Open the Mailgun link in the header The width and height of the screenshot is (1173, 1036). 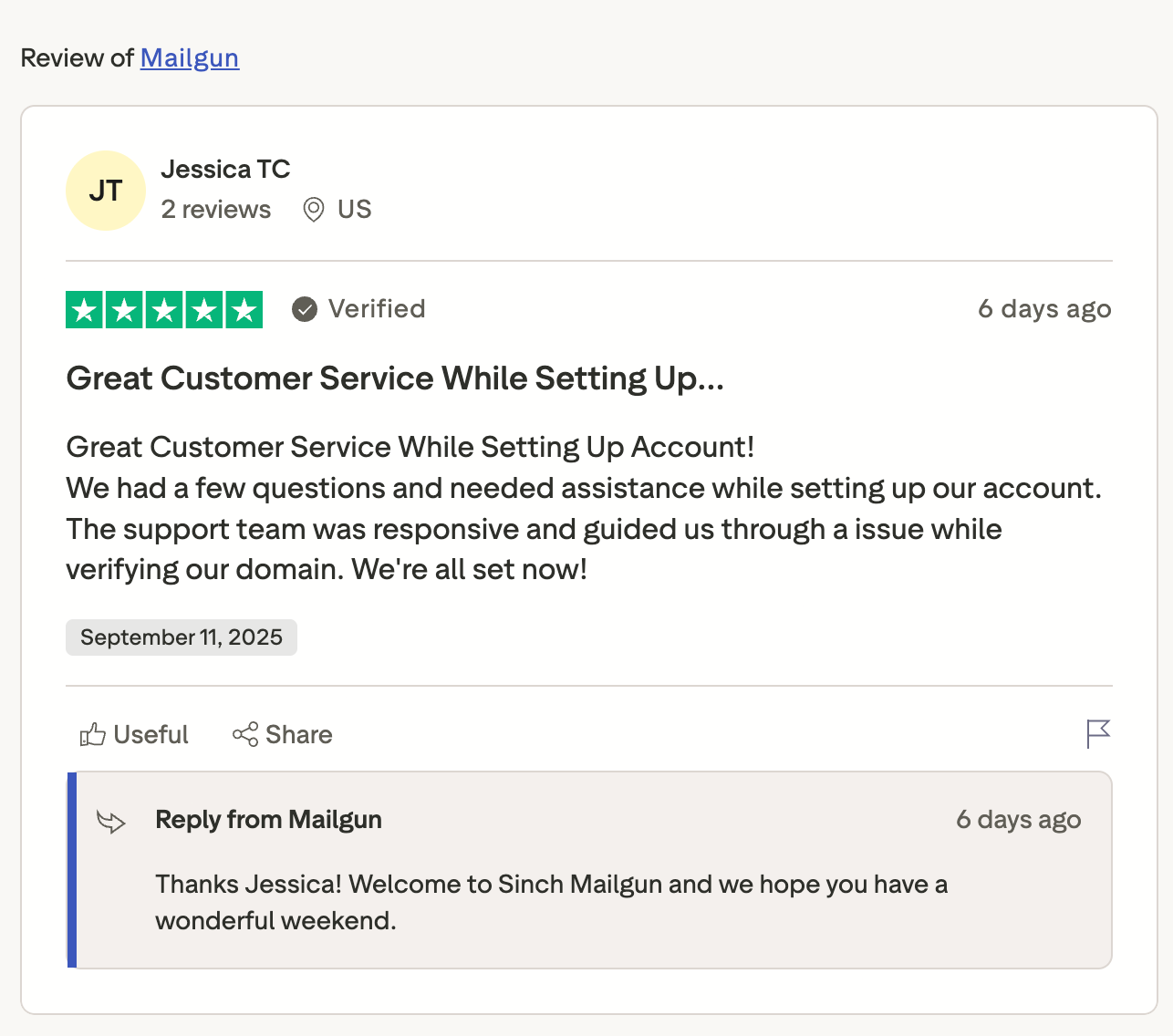point(189,58)
